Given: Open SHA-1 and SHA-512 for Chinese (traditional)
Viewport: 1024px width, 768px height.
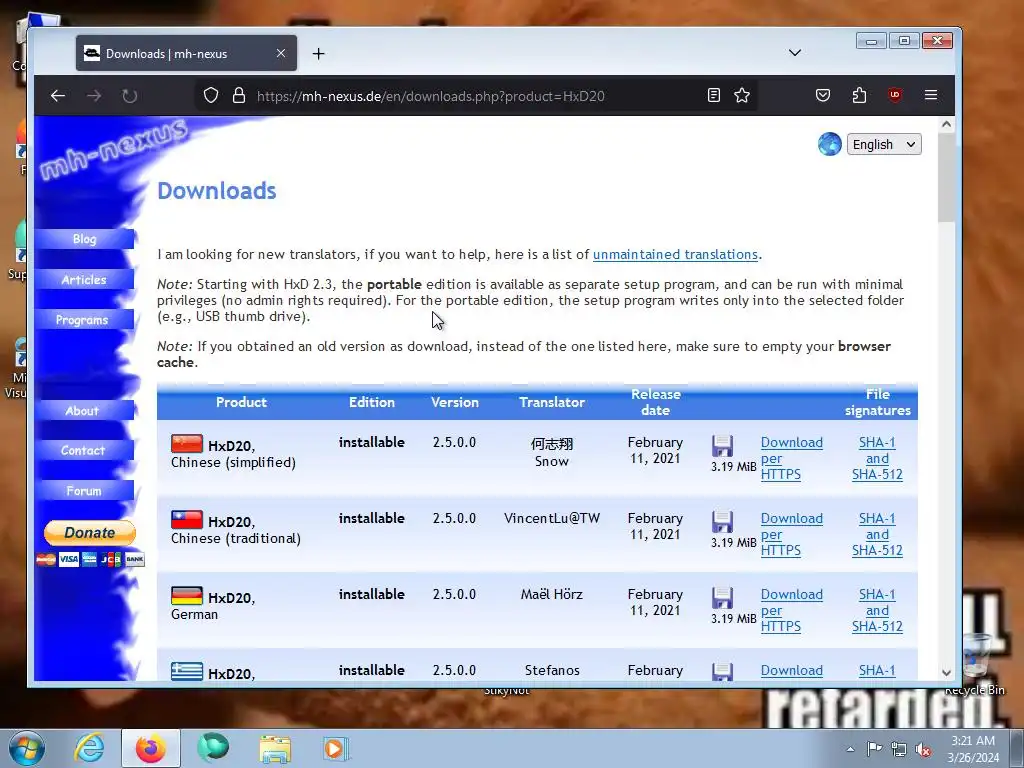Looking at the screenshot, I should tap(877, 534).
